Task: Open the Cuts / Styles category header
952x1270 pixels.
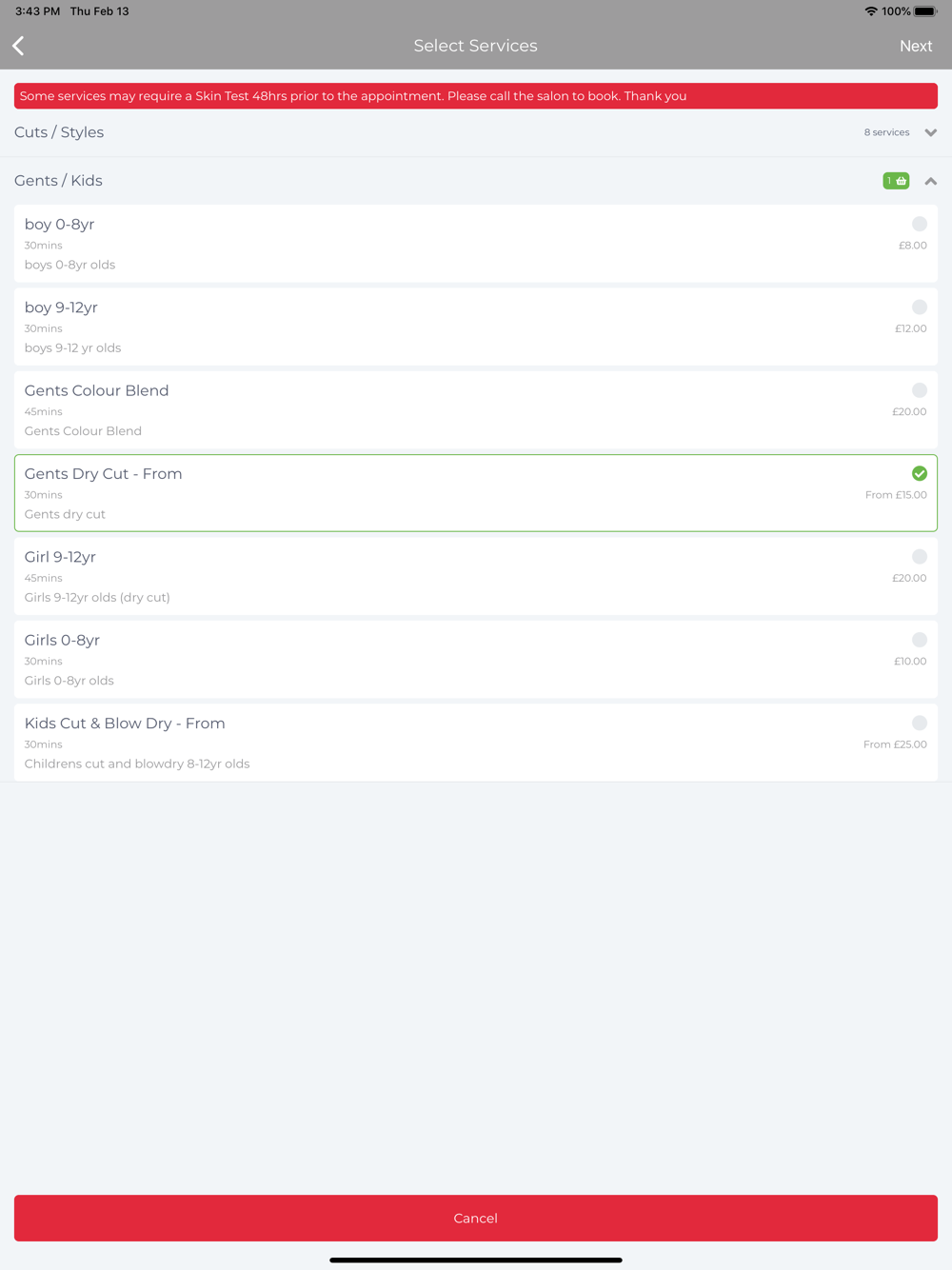Action: [x=476, y=132]
